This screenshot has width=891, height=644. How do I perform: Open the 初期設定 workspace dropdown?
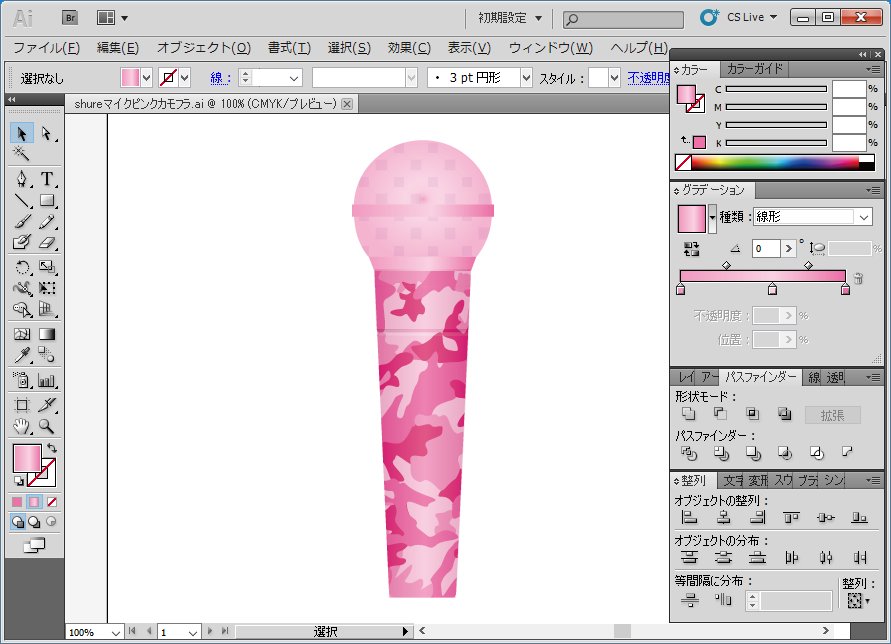(x=510, y=18)
